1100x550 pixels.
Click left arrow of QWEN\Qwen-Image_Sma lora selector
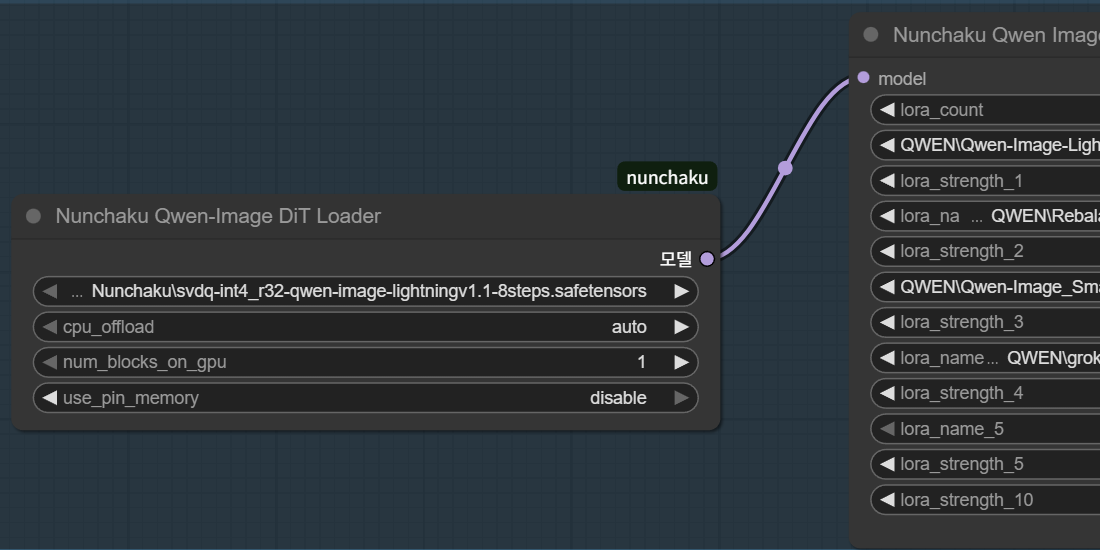887,287
